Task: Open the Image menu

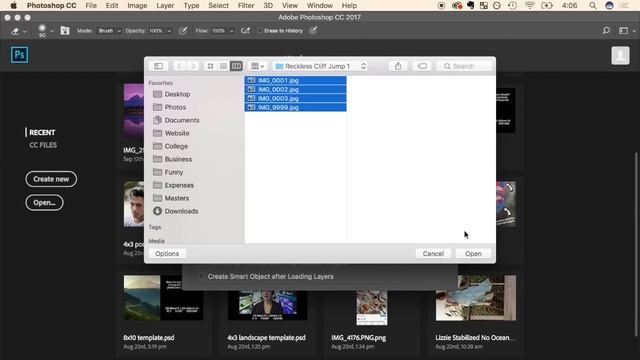Action: [x=137, y=6]
